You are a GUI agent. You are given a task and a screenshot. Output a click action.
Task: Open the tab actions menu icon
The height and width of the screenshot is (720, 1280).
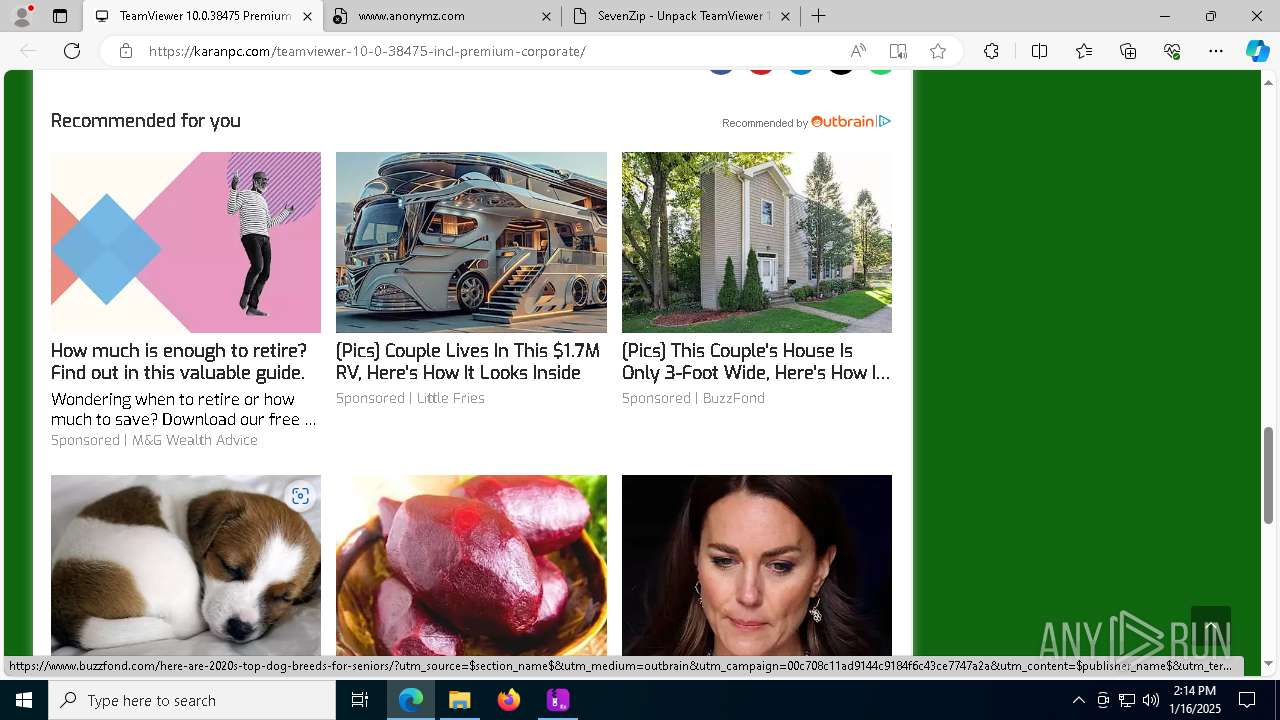coord(60,16)
